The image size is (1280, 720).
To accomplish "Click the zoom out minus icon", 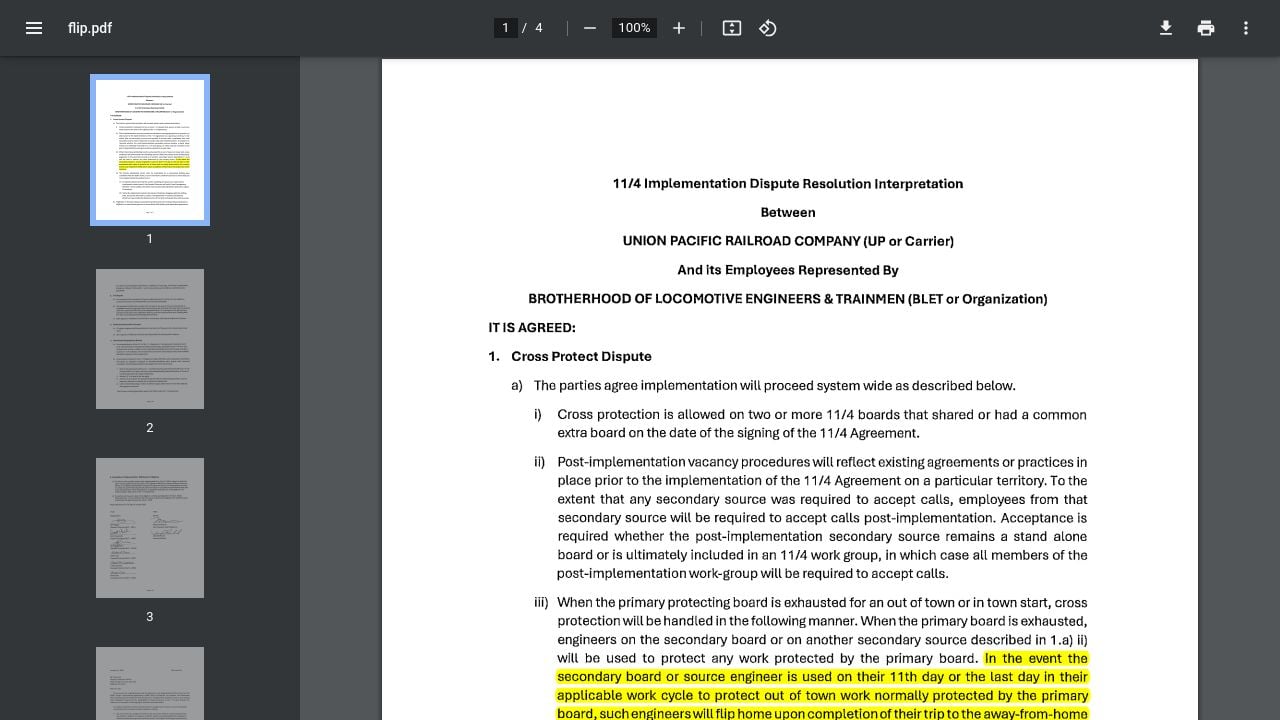I will tap(590, 28).
